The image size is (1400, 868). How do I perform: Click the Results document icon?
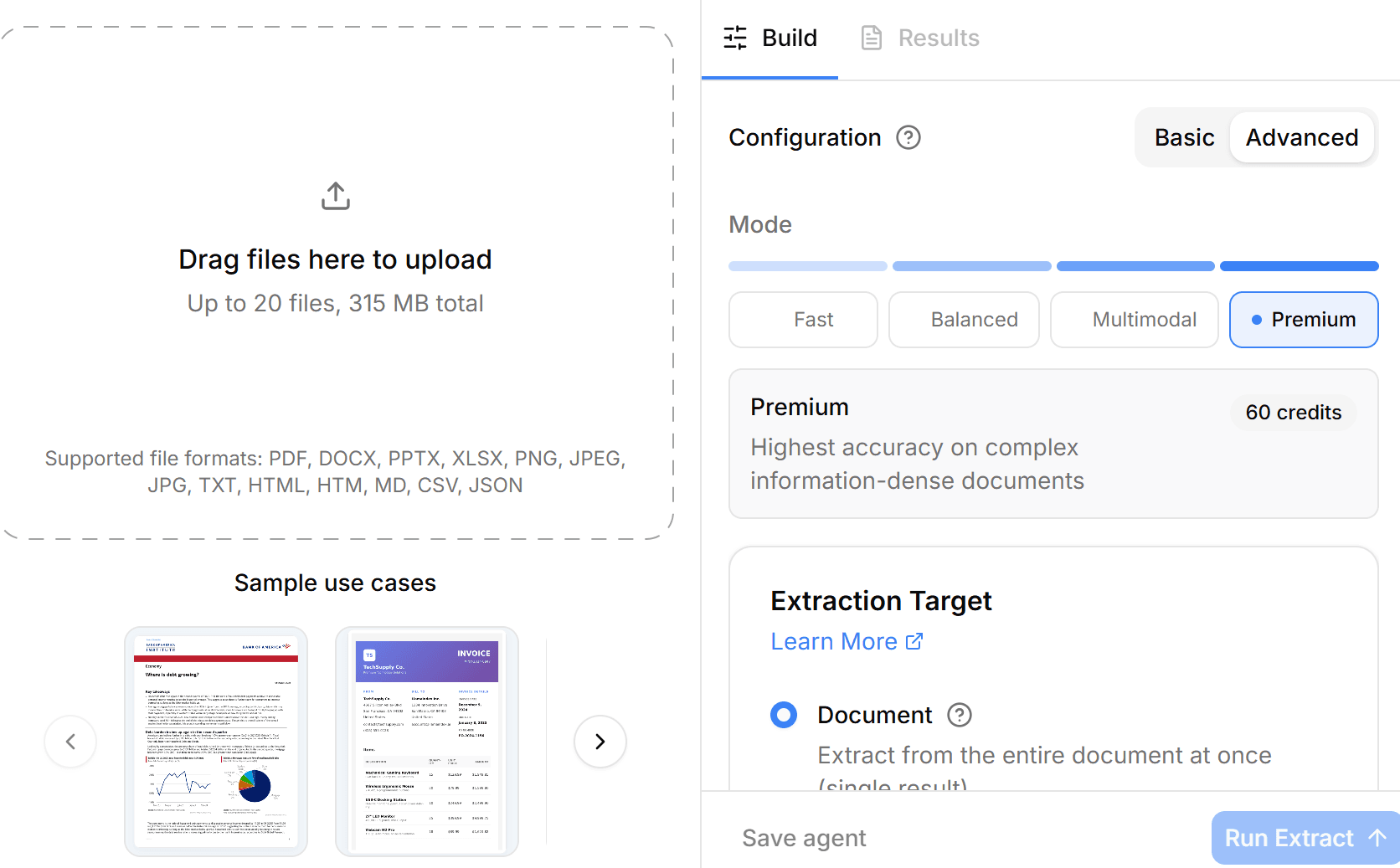pyautogui.click(x=872, y=38)
